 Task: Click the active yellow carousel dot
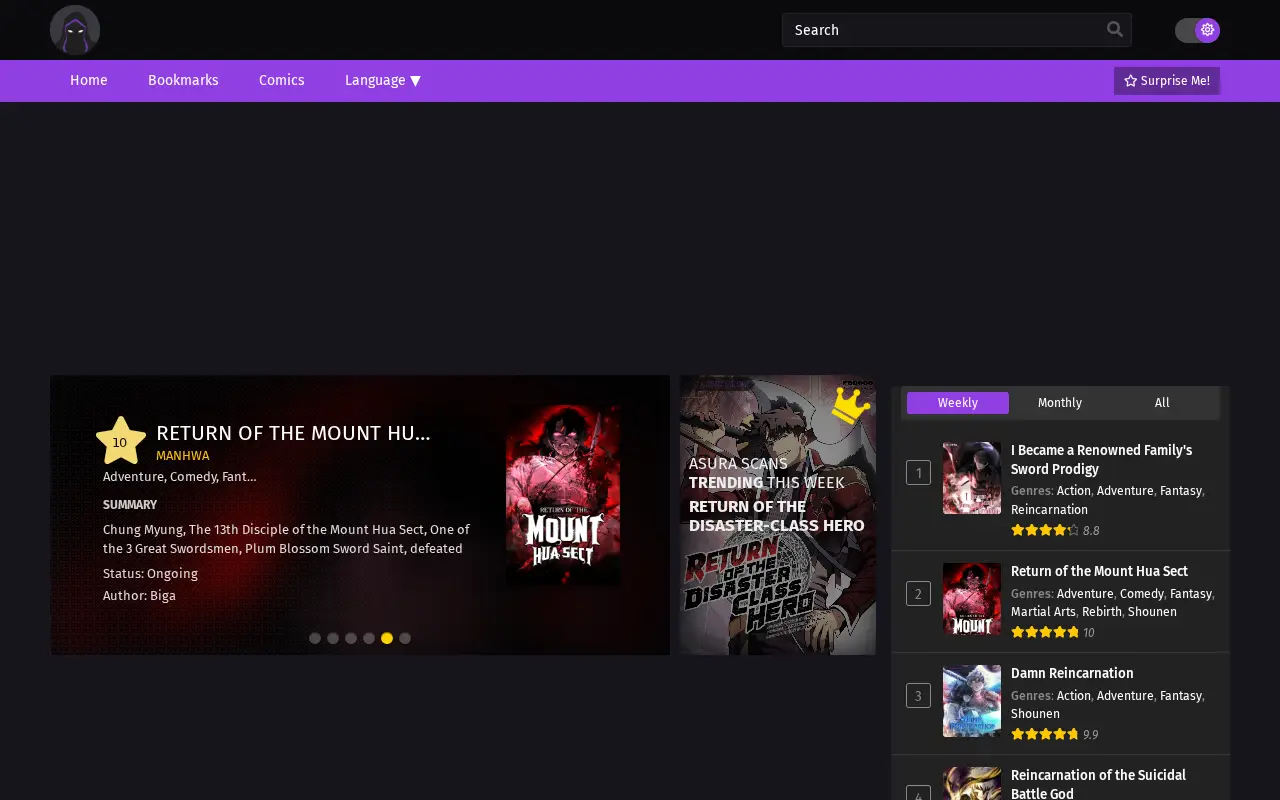pyautogui.click(x=387, y=638)
